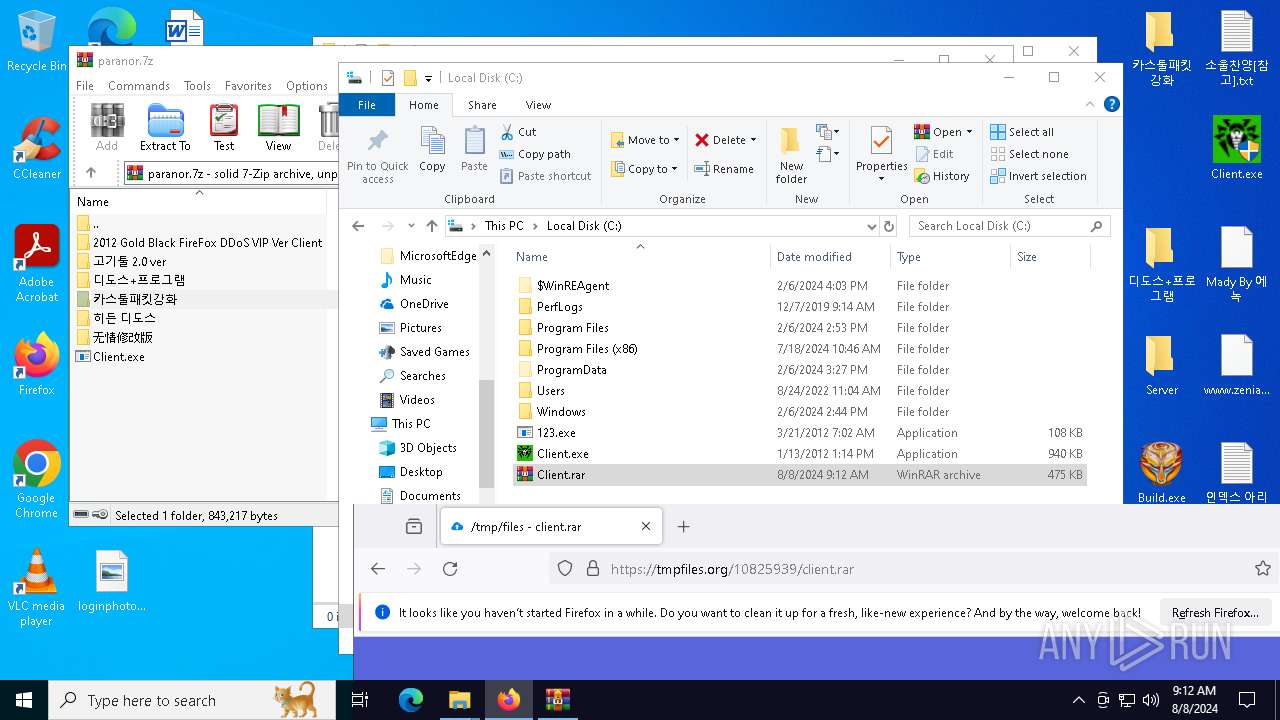The image size is (1280, 720).
Task: Expand the address bar history dropdown
Action: (872, 226)
